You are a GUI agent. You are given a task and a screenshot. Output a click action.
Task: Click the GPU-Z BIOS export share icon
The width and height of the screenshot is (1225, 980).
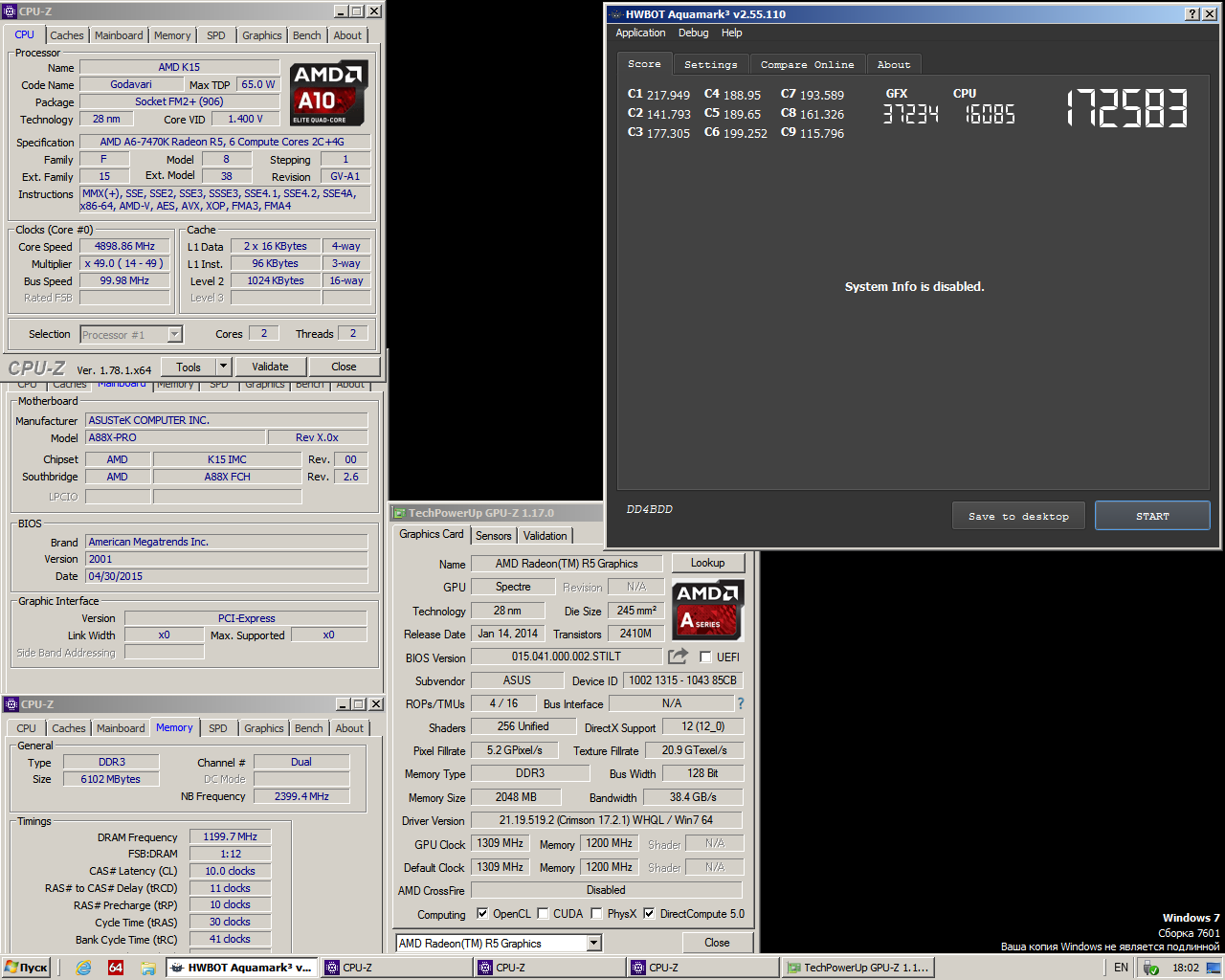(x=678, y=657)
